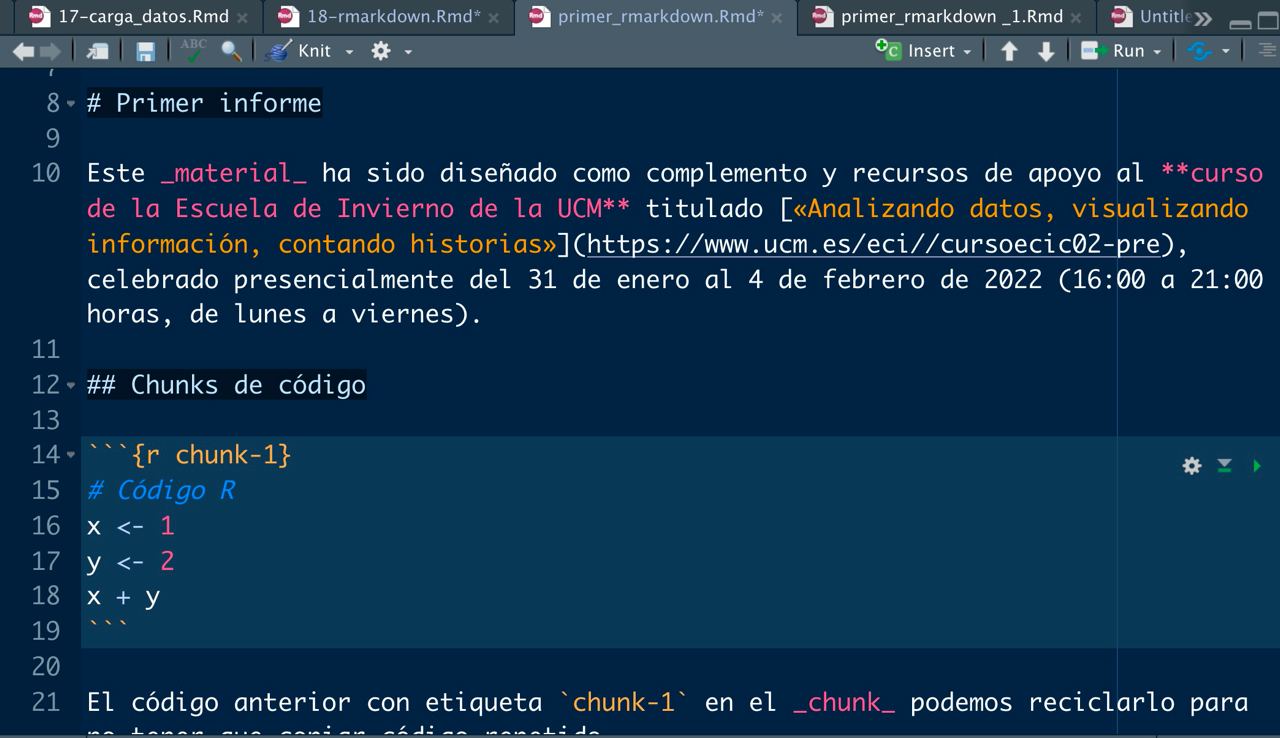Collapse the 'Primer informe' section fold arrow

click(x=71, y=104)
